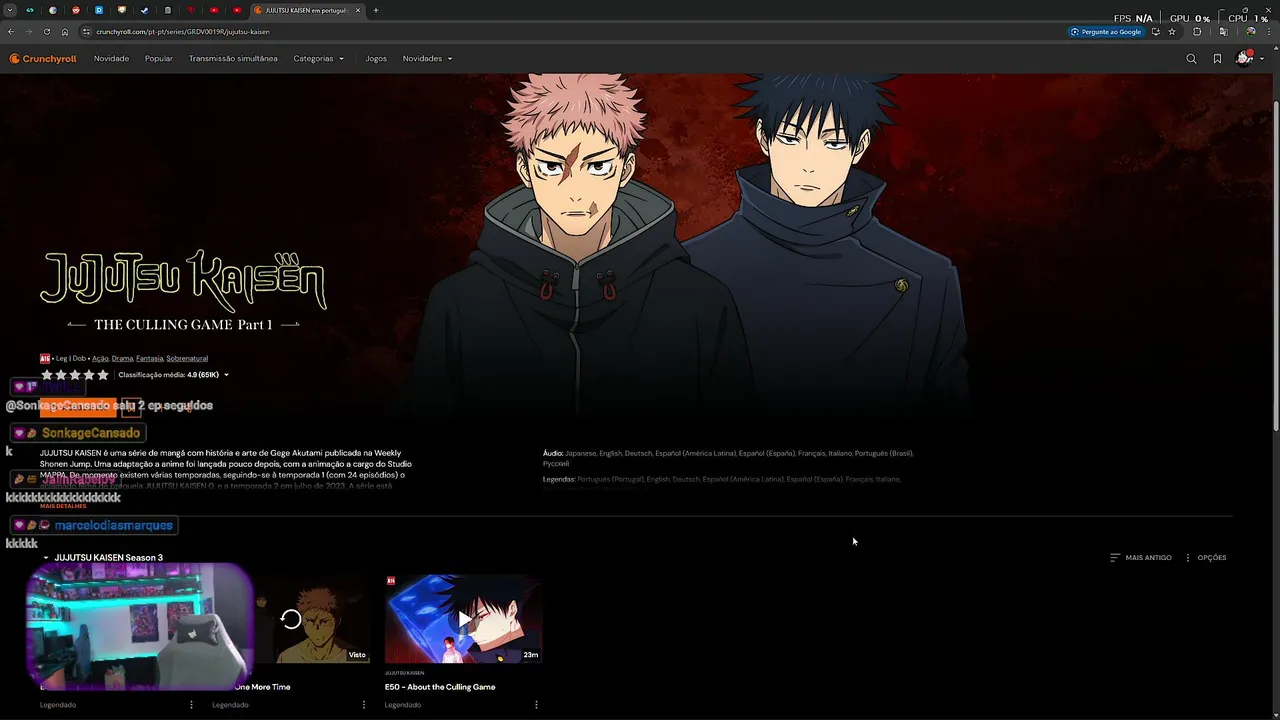
Task: Click the Pergunte ao Google button
Action: 1106,32
